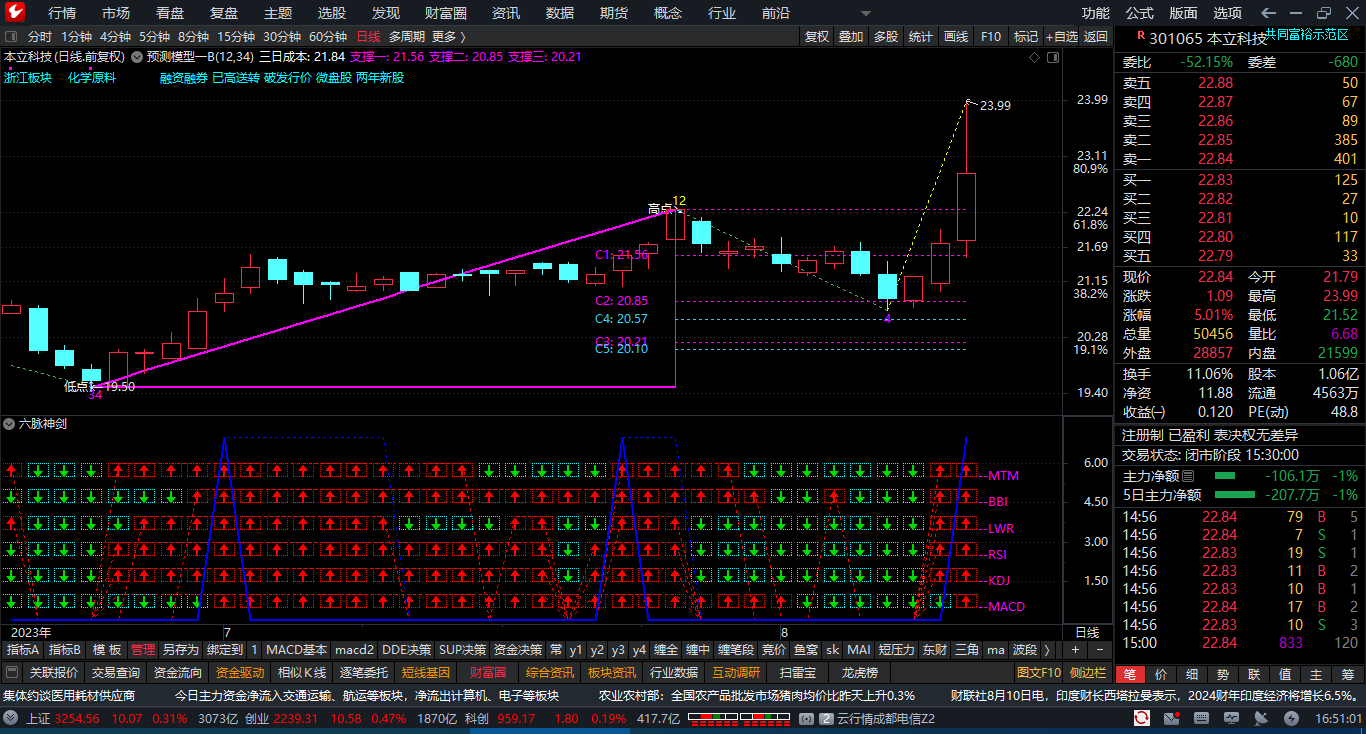The width and height of the screenshot is (1366, 734).
Task: Toggle the 侧边栏 sidebar
Action: click(1088, 672)
